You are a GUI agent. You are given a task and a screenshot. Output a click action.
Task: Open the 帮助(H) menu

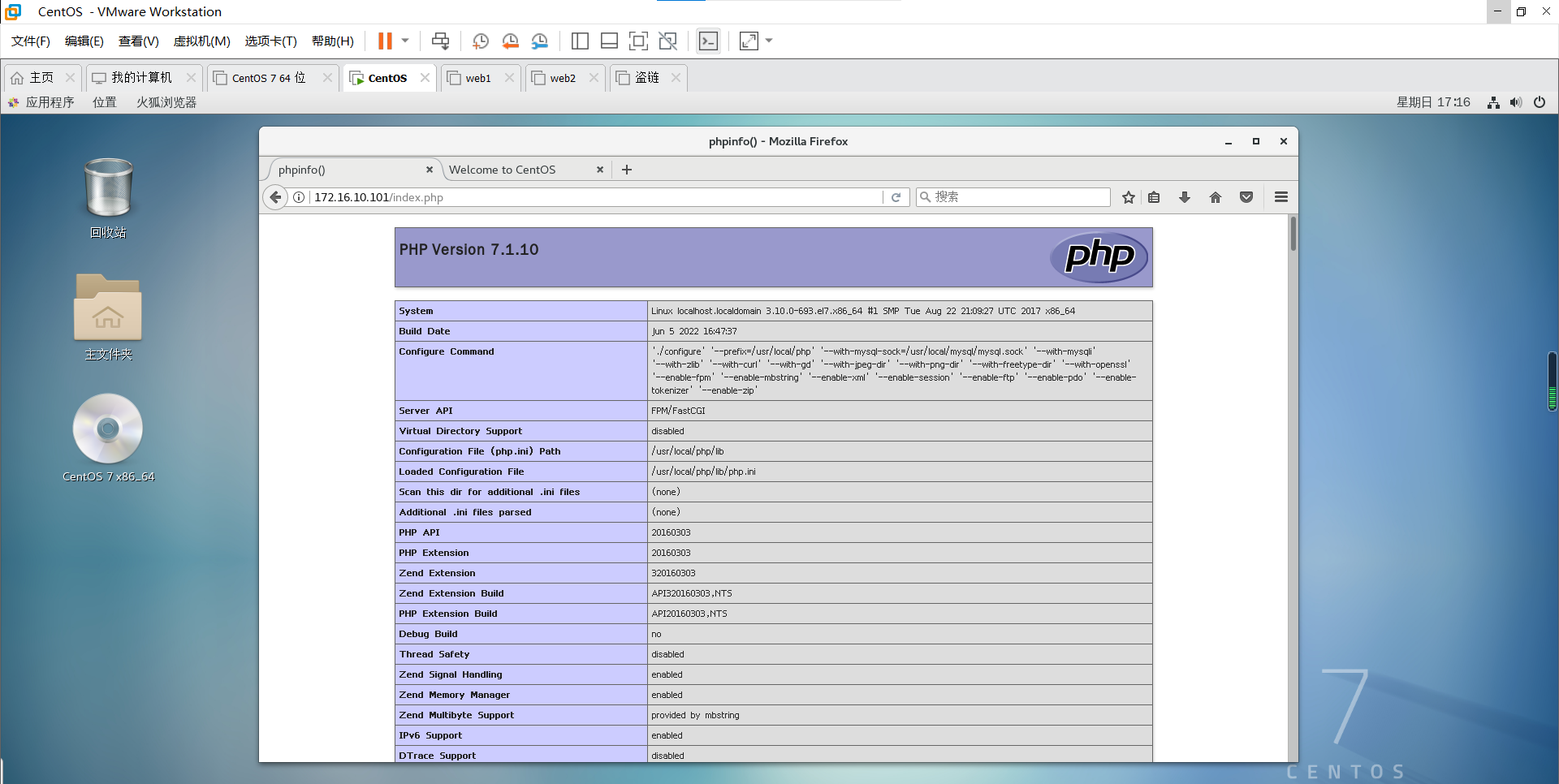(333, 41)
